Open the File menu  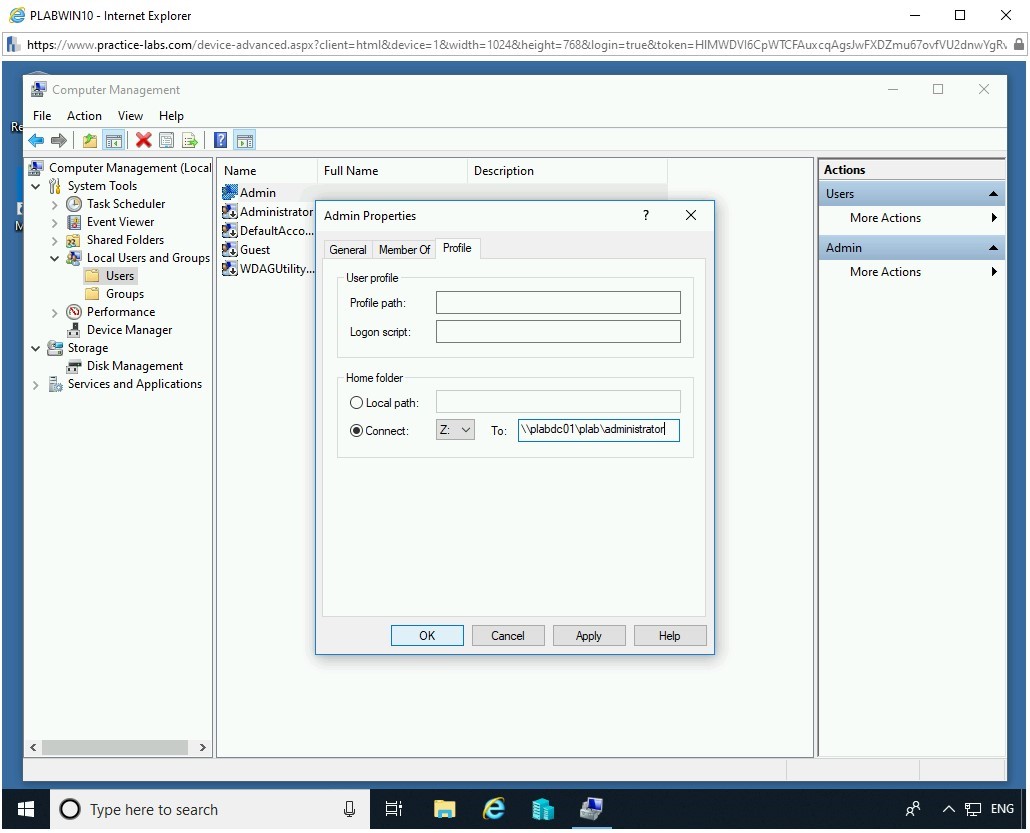[x=42, y=116]
